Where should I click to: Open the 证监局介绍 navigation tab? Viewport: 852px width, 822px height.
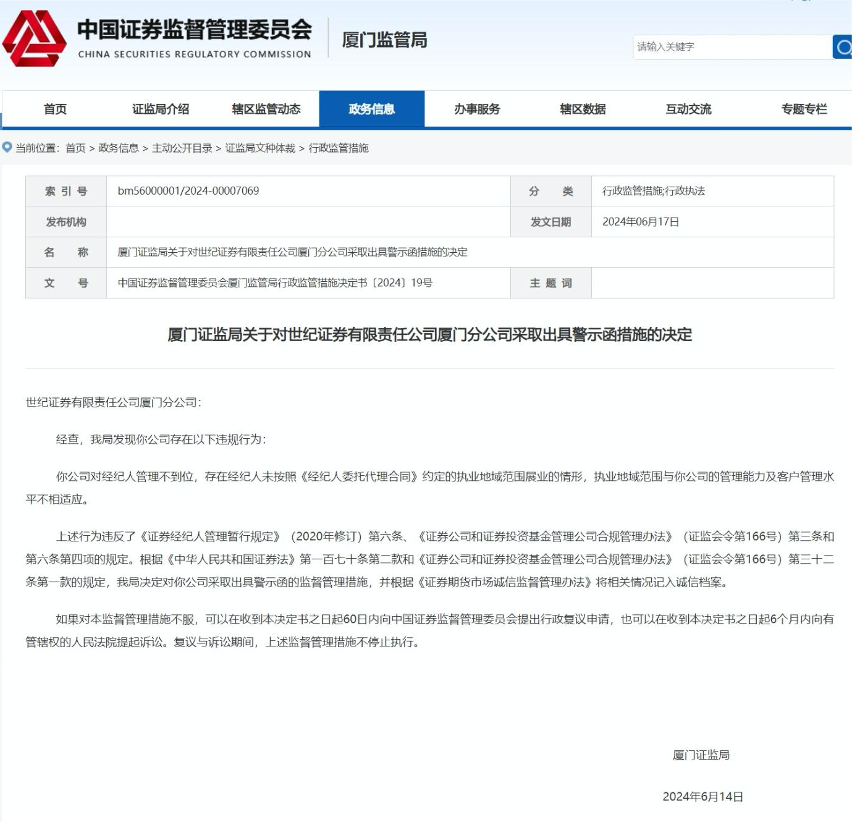click(160, 109)
